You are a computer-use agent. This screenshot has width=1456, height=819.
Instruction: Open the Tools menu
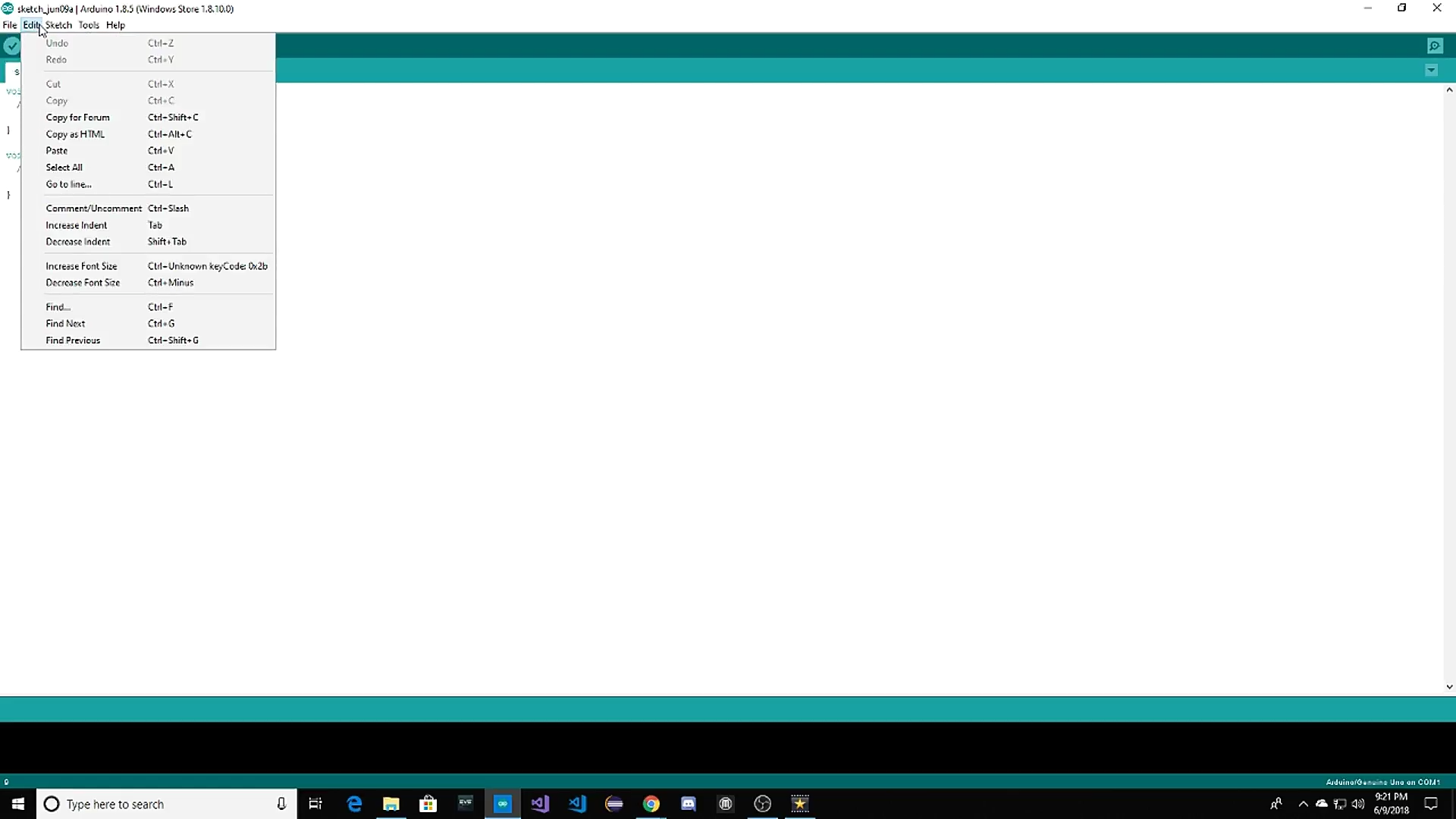pos(89,25)
